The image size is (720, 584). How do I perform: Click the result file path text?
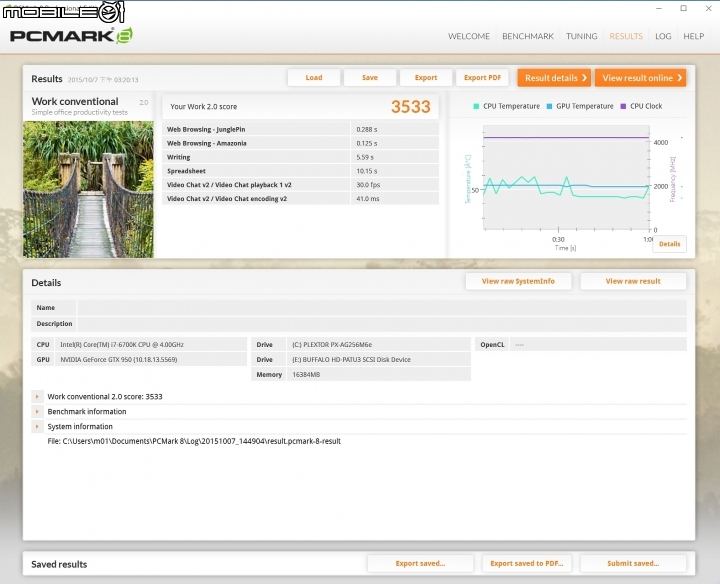pyautogui.click(x=194, y=441)
